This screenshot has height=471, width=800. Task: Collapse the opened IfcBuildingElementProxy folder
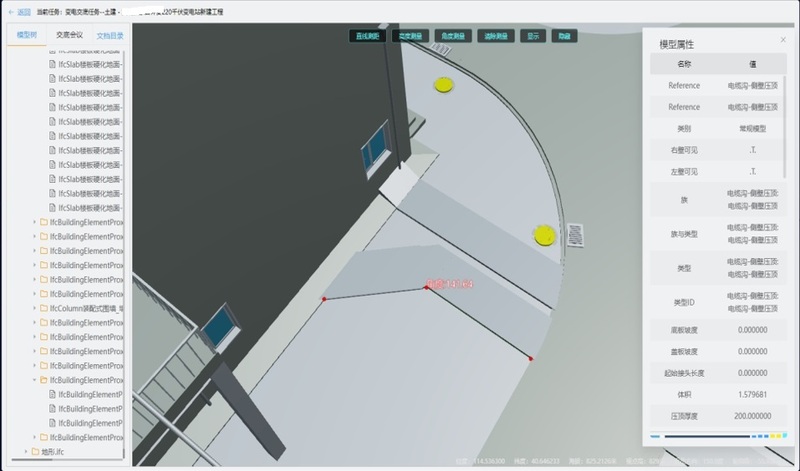[35, 380]
